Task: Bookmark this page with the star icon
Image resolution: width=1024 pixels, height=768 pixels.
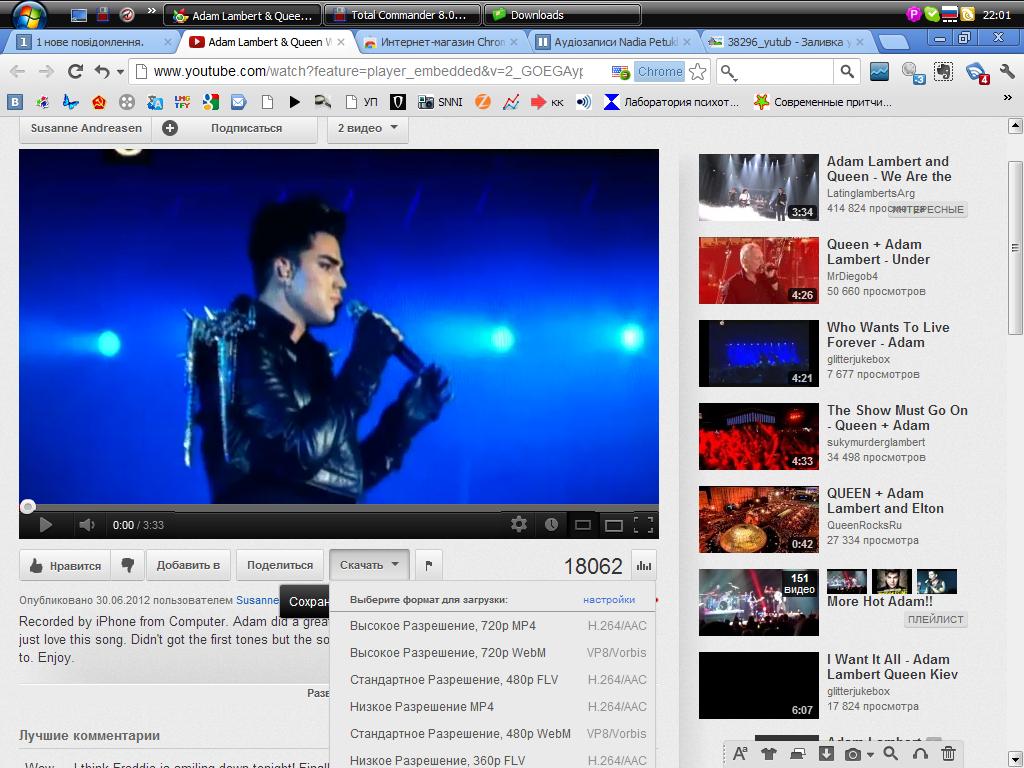Action: click(697, 71)
